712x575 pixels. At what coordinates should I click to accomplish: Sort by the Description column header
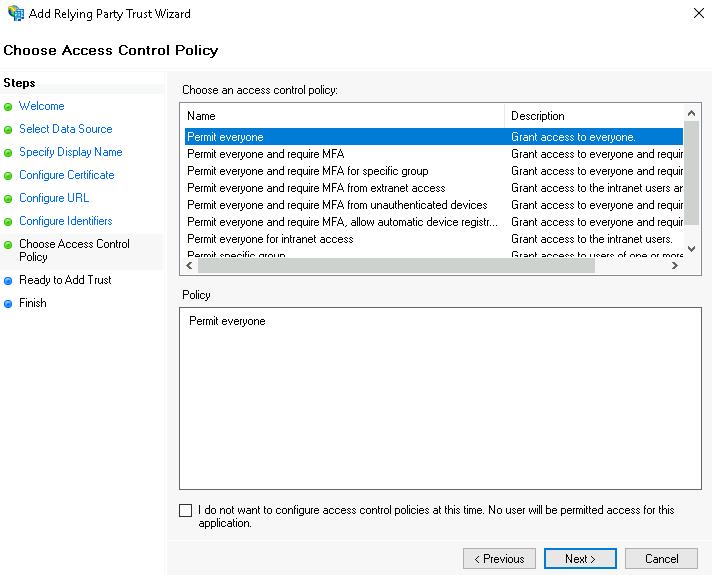point(594,116)
